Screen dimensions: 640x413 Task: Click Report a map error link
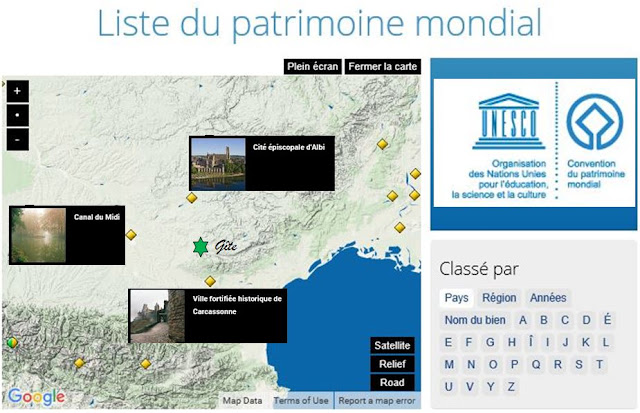pos(377,401)
